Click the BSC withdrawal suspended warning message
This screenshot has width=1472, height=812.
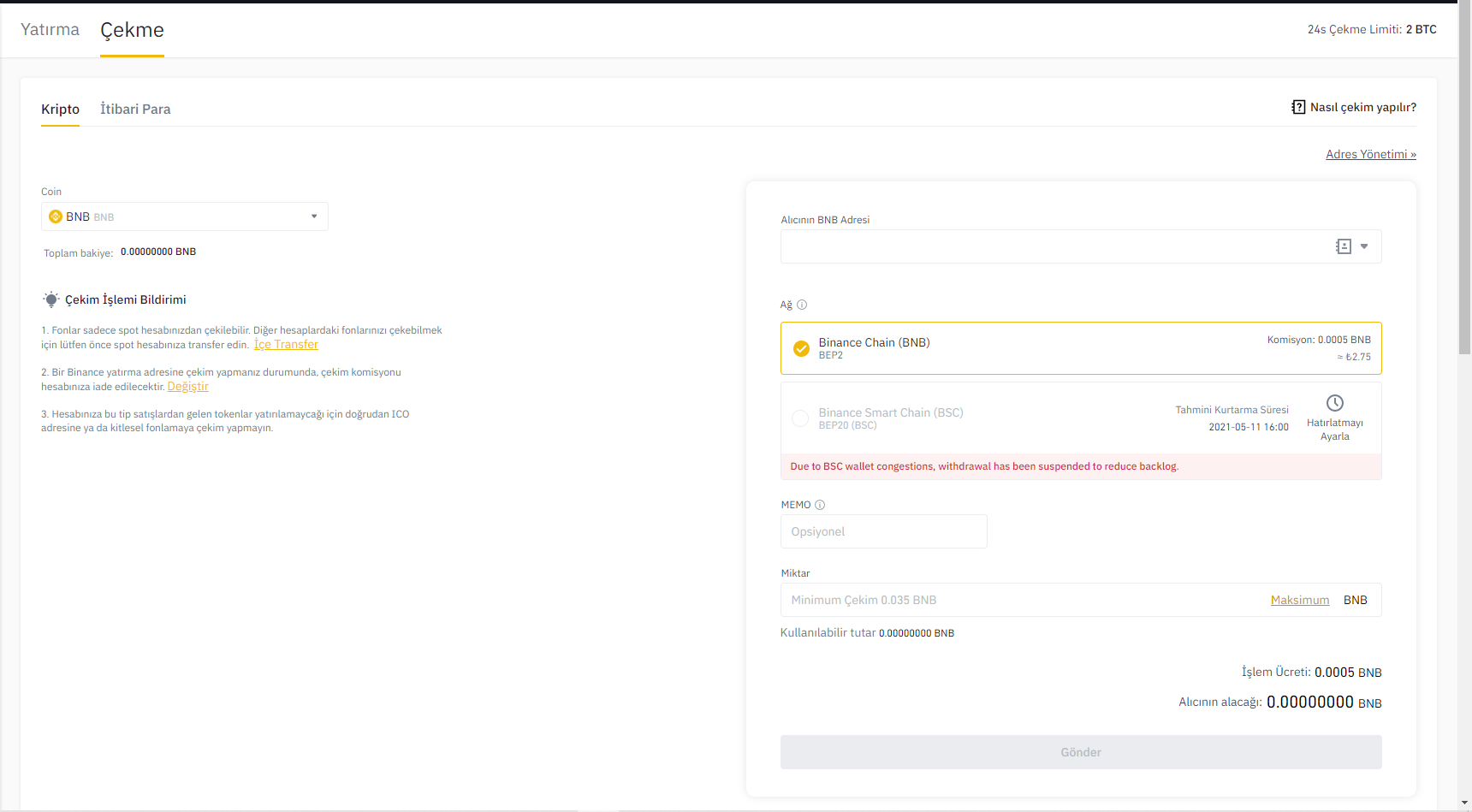[x=984, y=466]
